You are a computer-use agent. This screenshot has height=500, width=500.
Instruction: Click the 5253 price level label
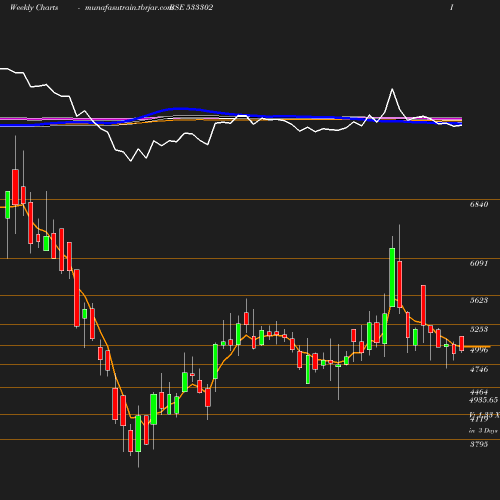tap(479, 329)
